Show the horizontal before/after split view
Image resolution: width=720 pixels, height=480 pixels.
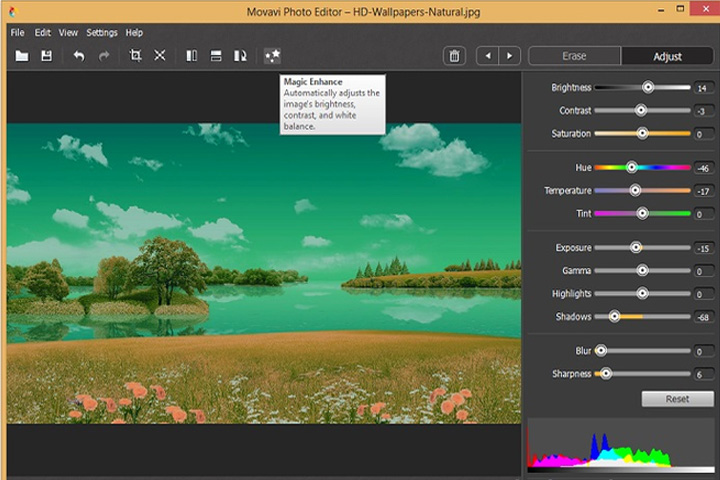coord(216,56)
